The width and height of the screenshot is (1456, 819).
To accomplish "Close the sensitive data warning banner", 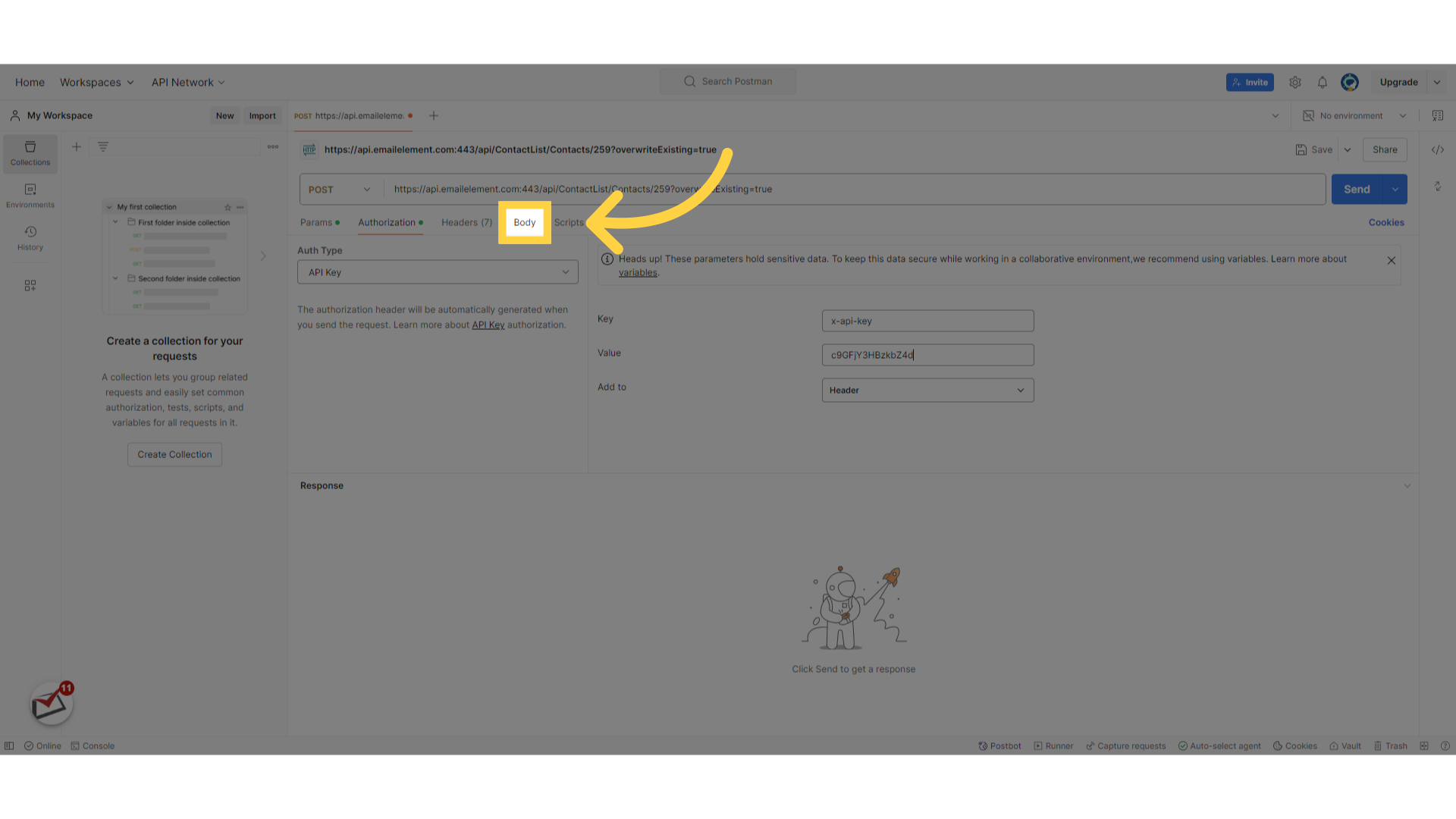I will 1392,261.
